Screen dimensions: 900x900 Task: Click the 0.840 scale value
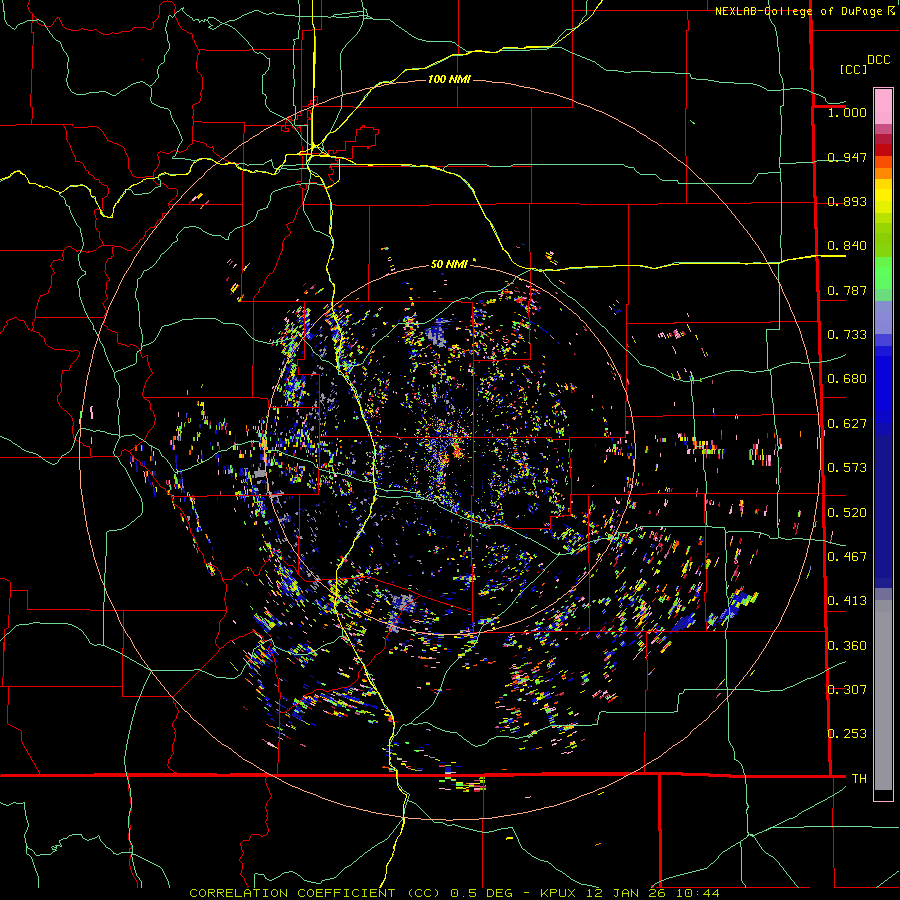click(x=847, y=246)
